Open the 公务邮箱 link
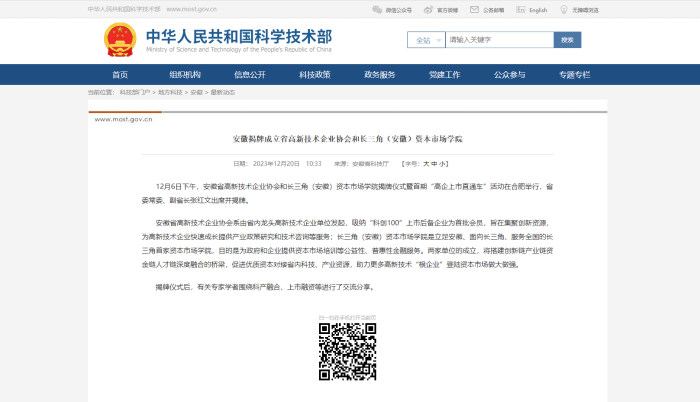The image size is (700, 402). point(493,10)
